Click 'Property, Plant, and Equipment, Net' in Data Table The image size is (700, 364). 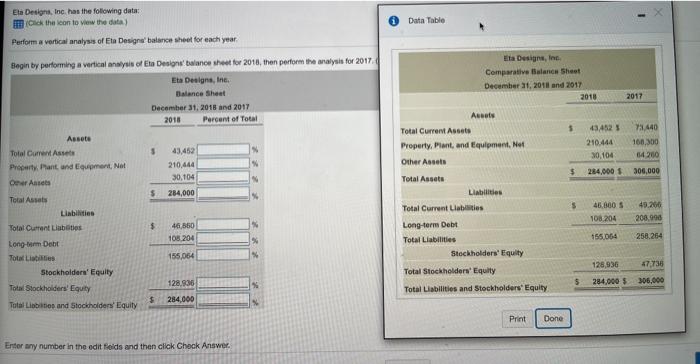click(462, 145)
